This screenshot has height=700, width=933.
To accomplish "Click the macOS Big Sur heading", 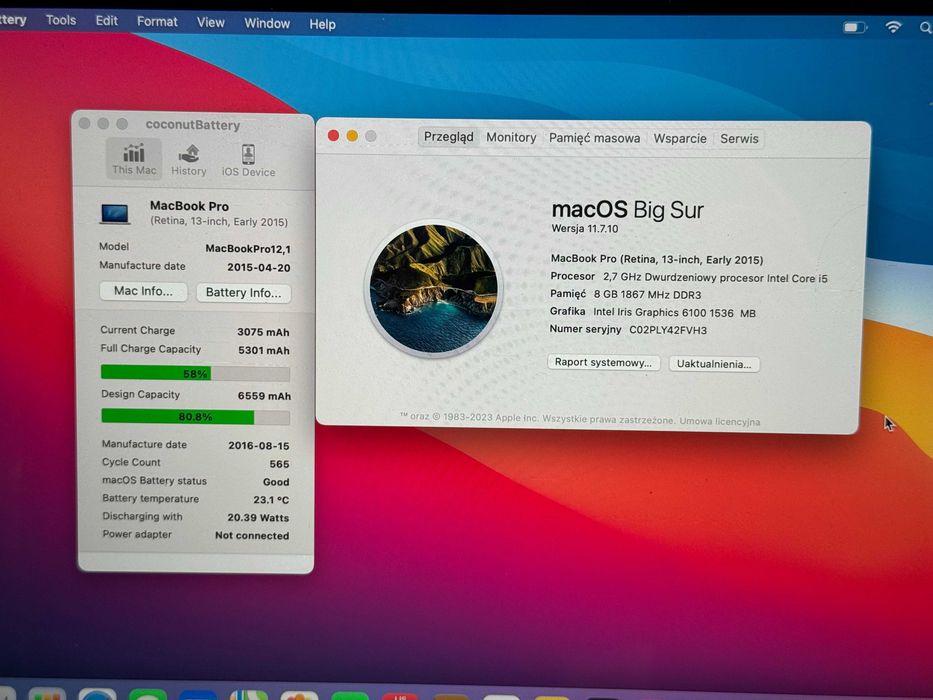I will click(x=627, y=210).
